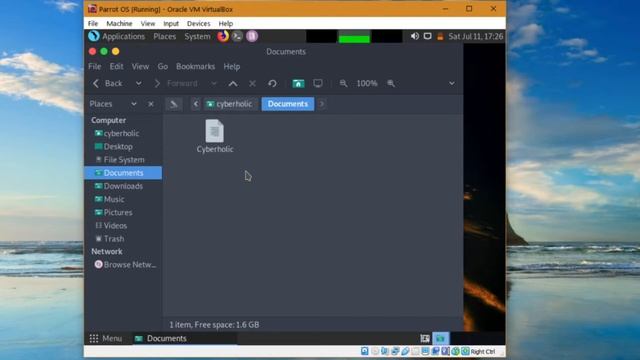This screenshot has width=640, height=360.
Task: Click the orange lock indicator icon
Action: (x=440, y=36)
